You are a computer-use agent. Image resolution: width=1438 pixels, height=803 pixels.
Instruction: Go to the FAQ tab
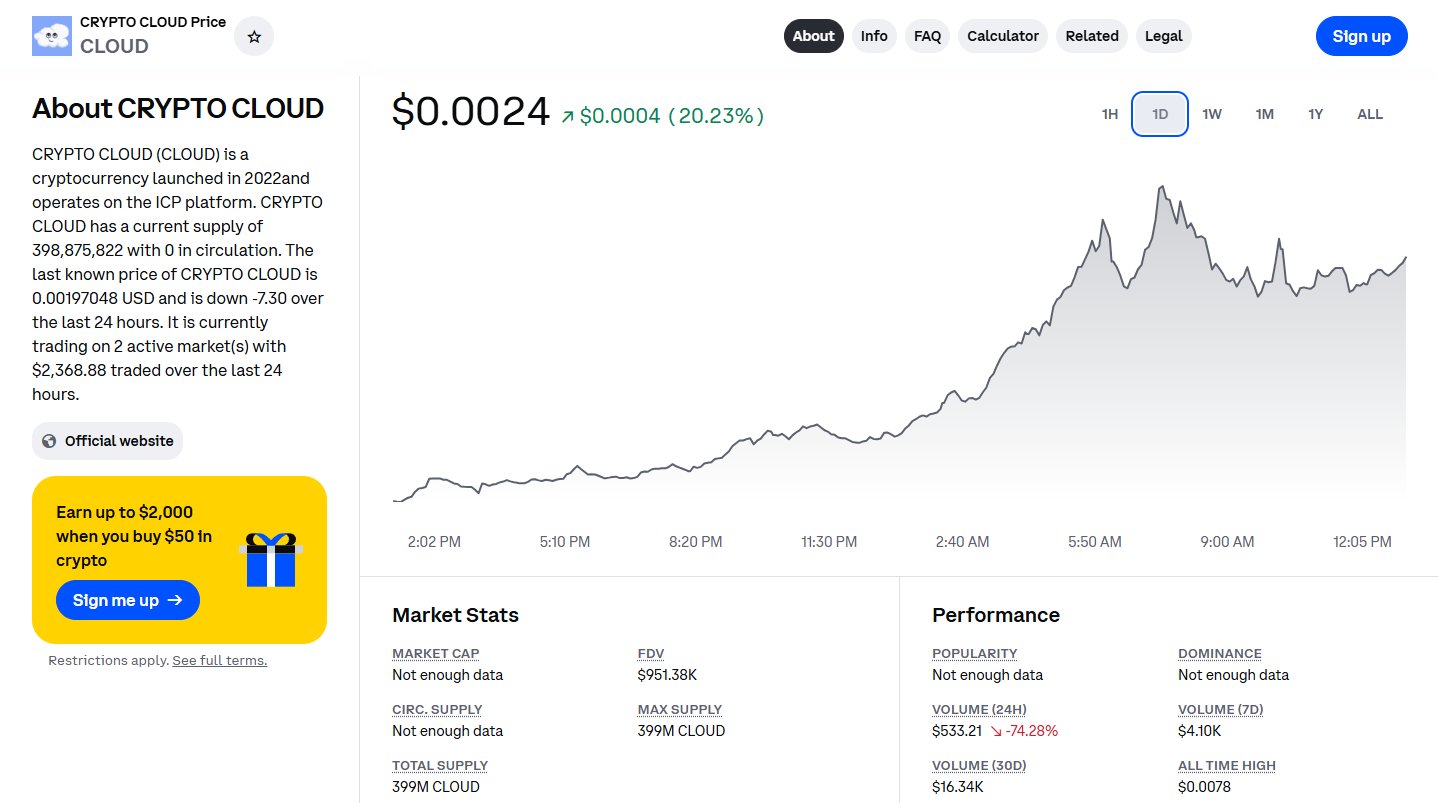click(x=927, y=36)
